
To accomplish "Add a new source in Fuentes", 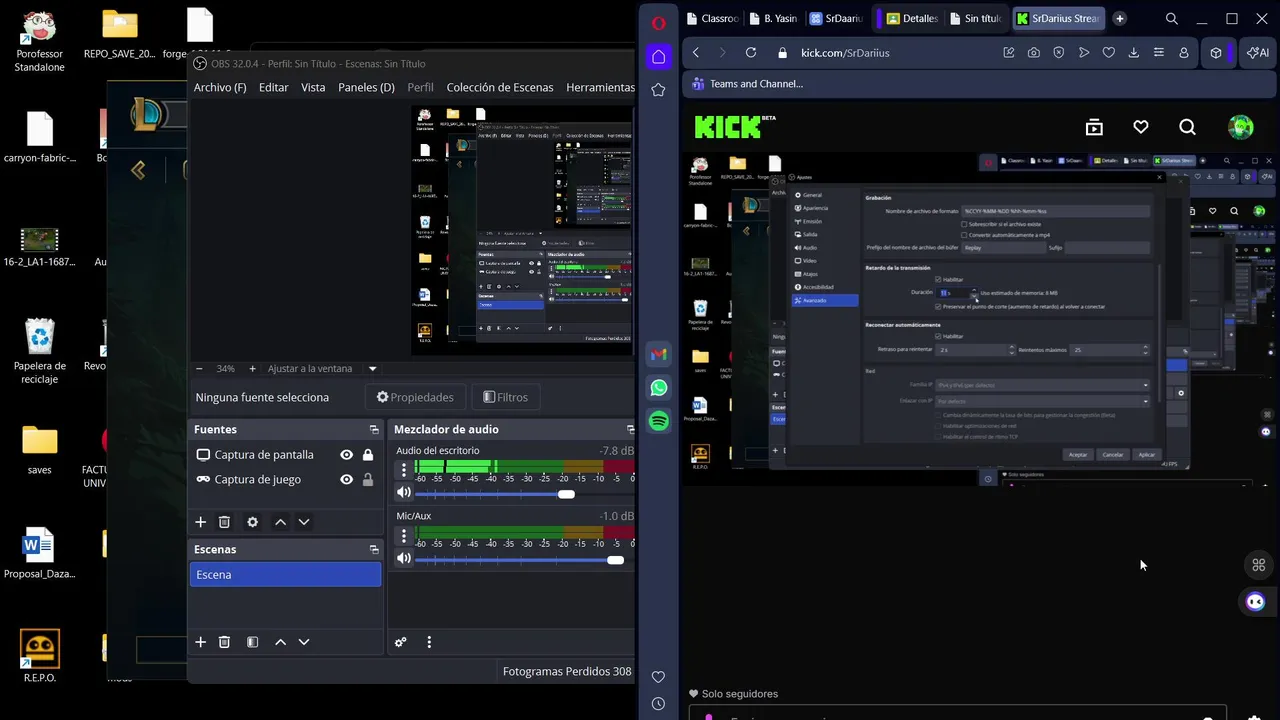I will point(200,522).
